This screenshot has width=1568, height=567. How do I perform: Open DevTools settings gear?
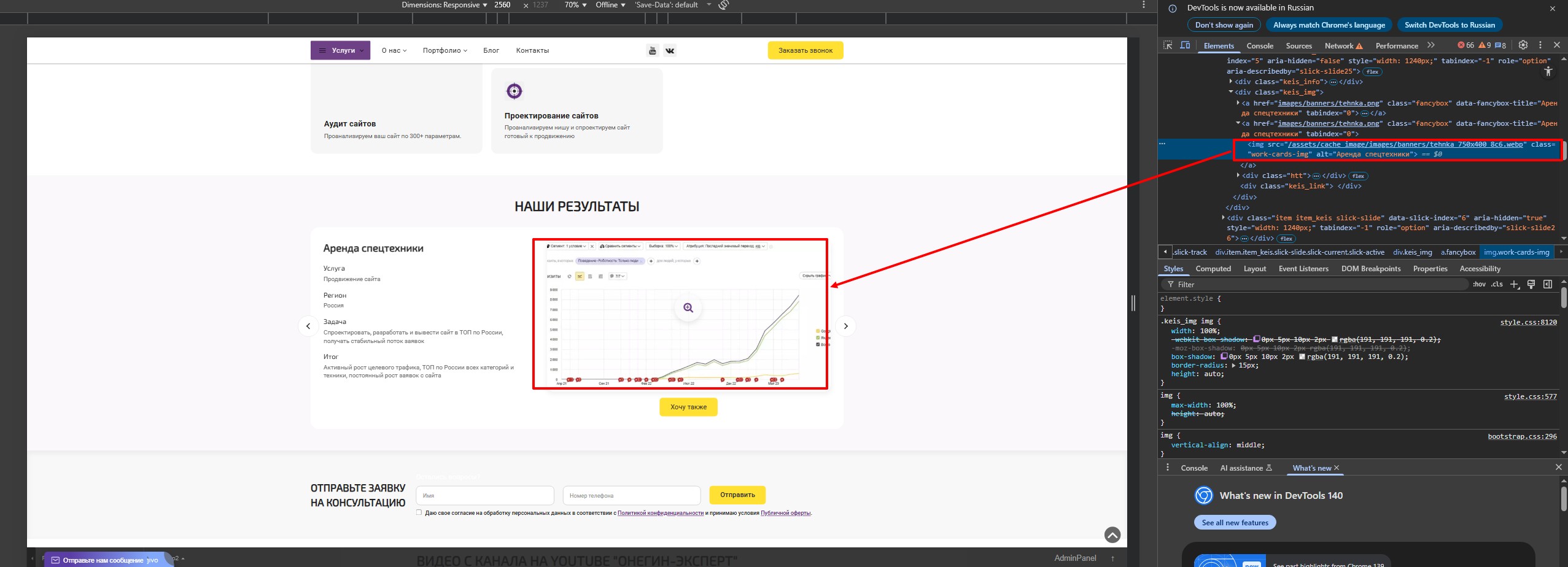pos(1523,45)
